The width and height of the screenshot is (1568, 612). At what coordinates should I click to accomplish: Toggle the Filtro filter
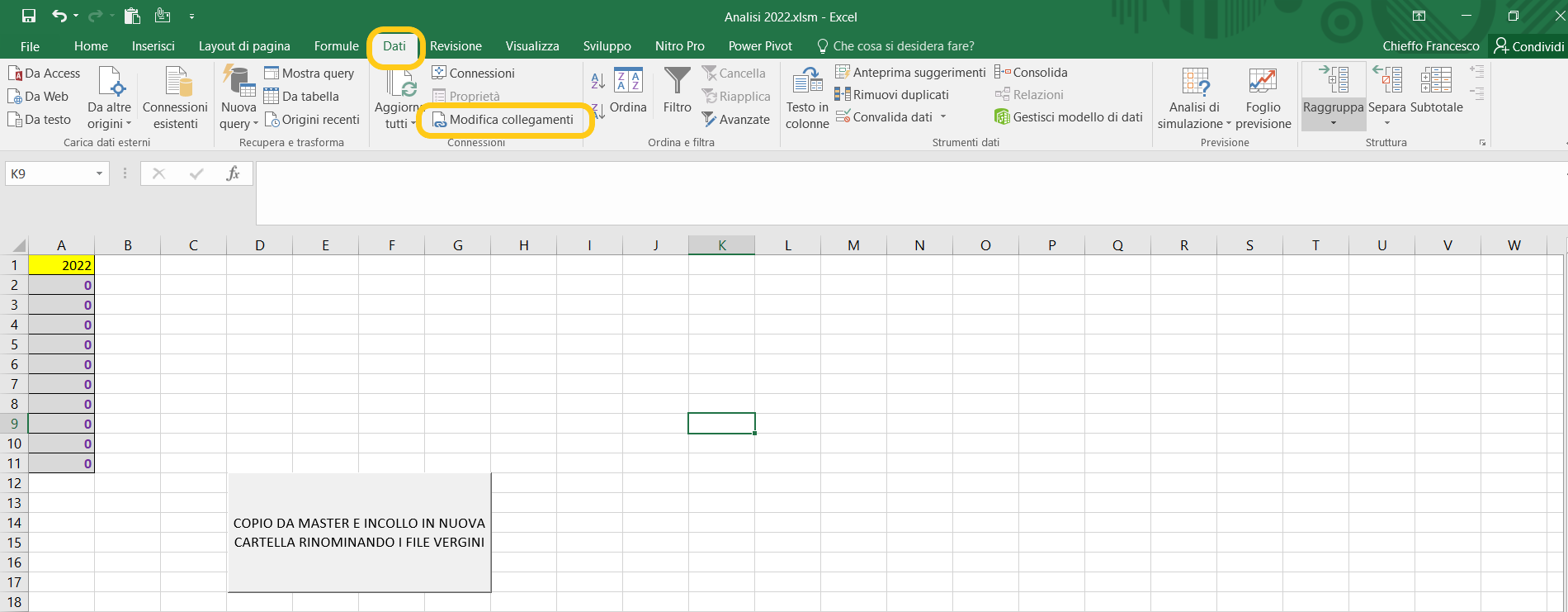coord(677,92)
